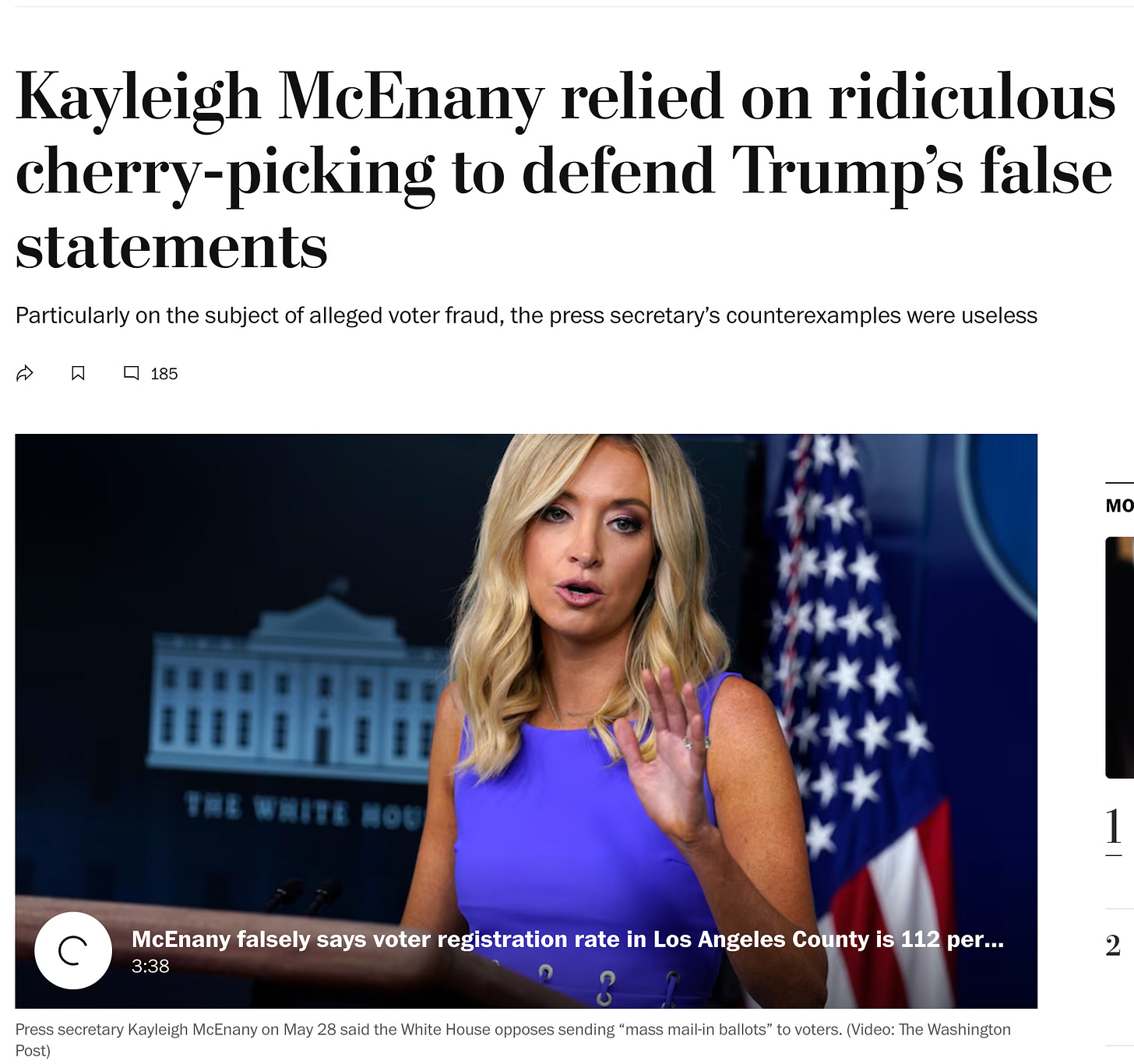Save article with the bookmark icon
Screen dimensions: 1134x1064
(x=78, y=374)
